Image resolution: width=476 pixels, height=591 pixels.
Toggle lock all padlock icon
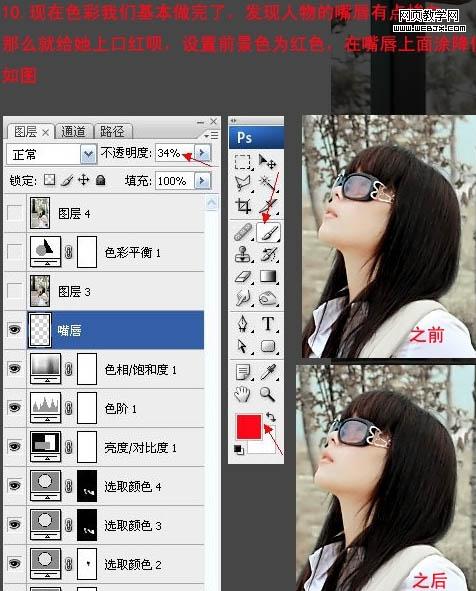[100, 180]
